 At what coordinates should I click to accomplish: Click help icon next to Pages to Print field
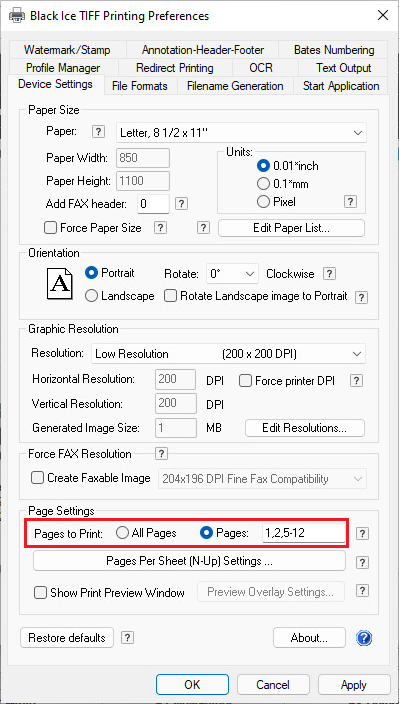click(362, 533)
